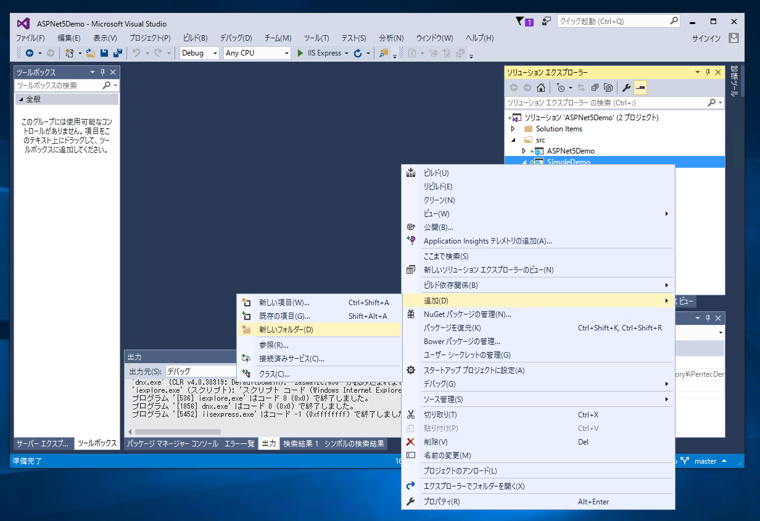Switch to パッケージ マネージャー コンソール tab
This screenshot has height=521, width=760.
pos(173,443)
